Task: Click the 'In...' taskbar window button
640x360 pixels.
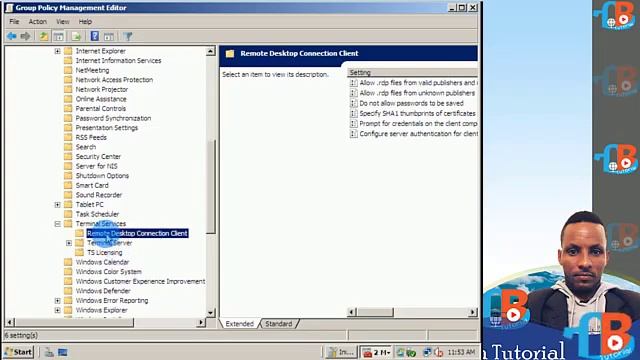Action: pyautogui.click(x=341, y=352)
